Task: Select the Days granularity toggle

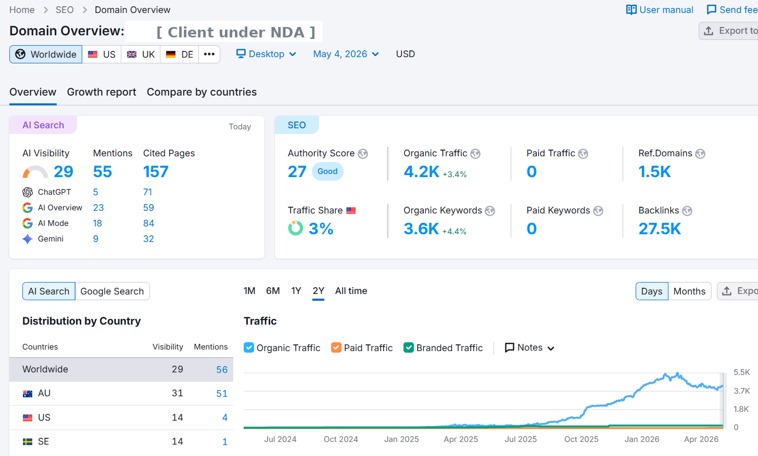Action: click(x=652, y=291)
